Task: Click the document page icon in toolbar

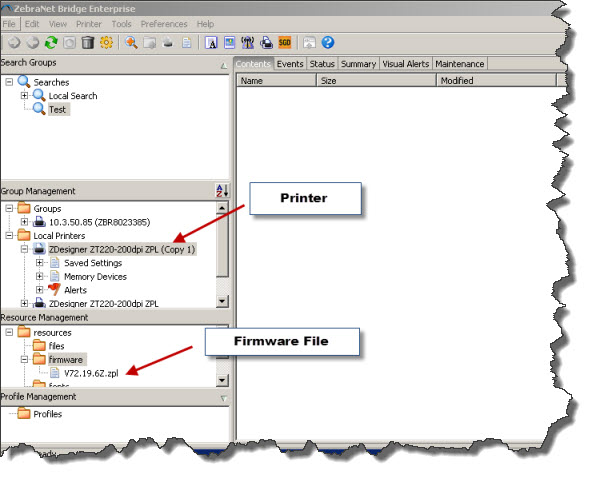Action: [x=186, y=42]
